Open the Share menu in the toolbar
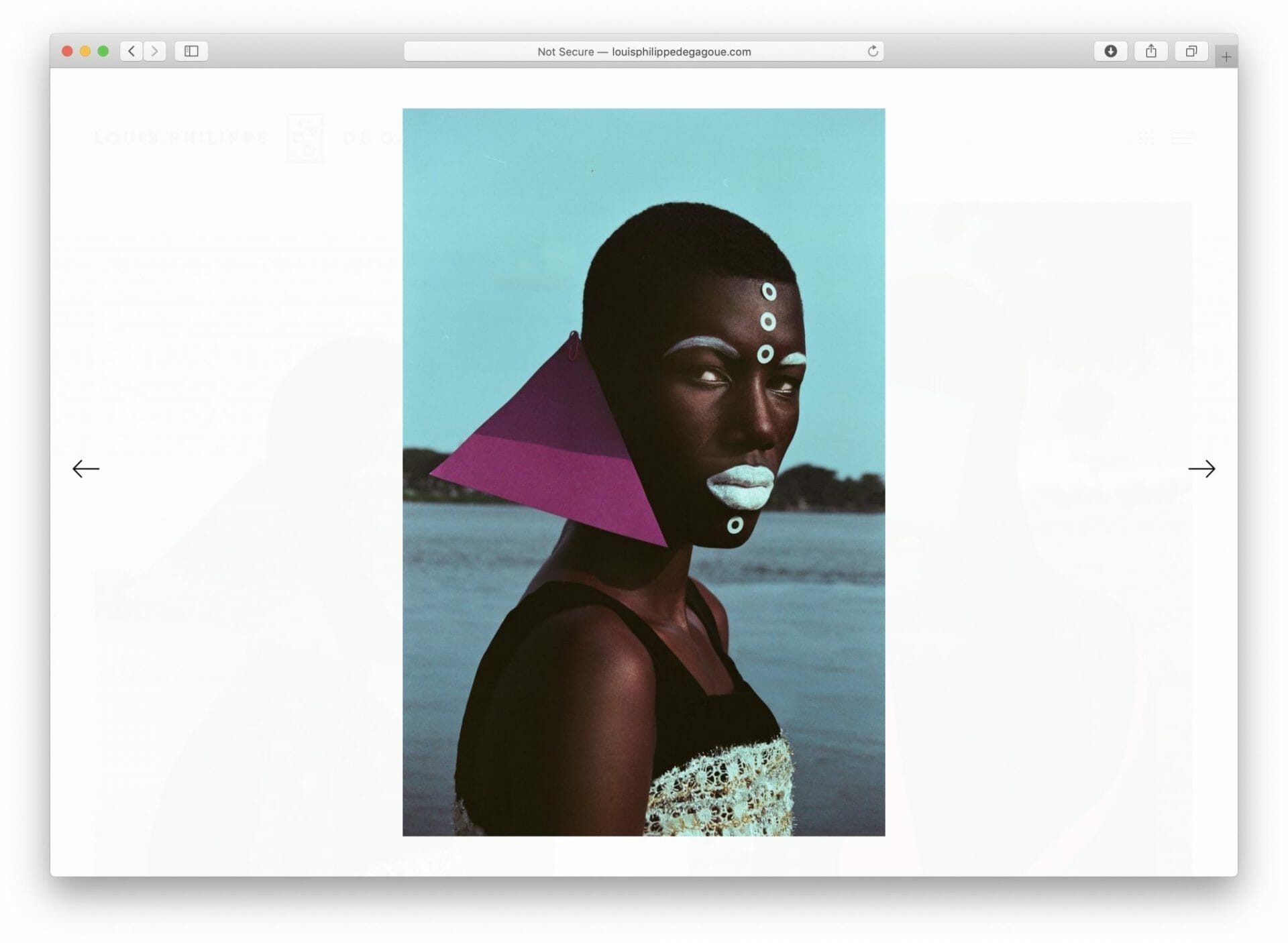The width and height of the screenshot is (1288, 943). click(1150, 51)
